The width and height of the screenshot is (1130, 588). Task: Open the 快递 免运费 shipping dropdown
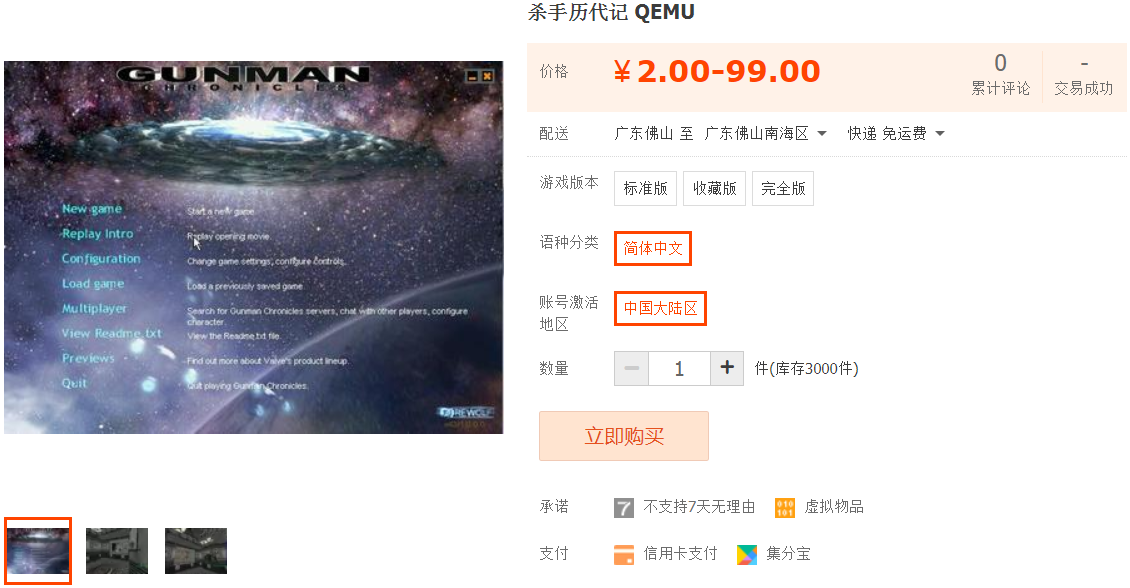(896, 133)
